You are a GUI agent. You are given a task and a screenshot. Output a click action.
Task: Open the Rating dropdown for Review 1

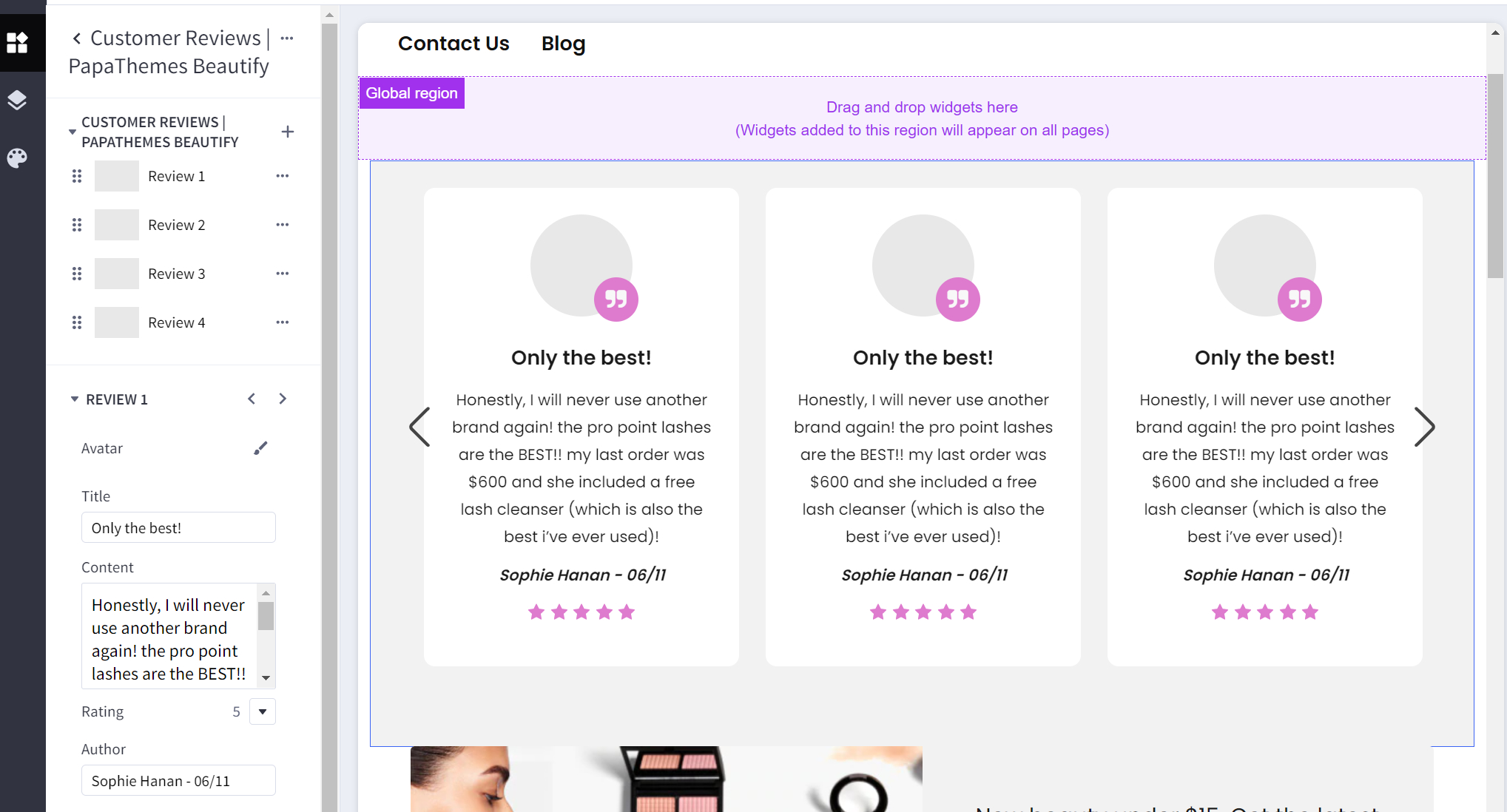click(261, 711)
